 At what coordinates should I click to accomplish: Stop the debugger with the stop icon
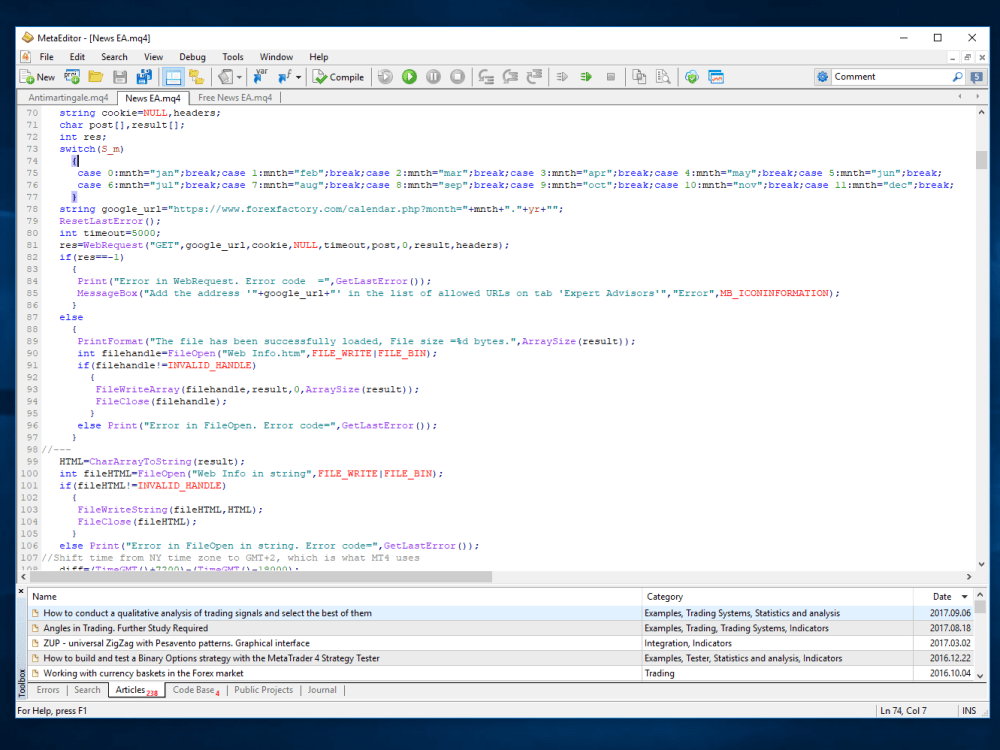pyautogui.click(x=457, y=77)
